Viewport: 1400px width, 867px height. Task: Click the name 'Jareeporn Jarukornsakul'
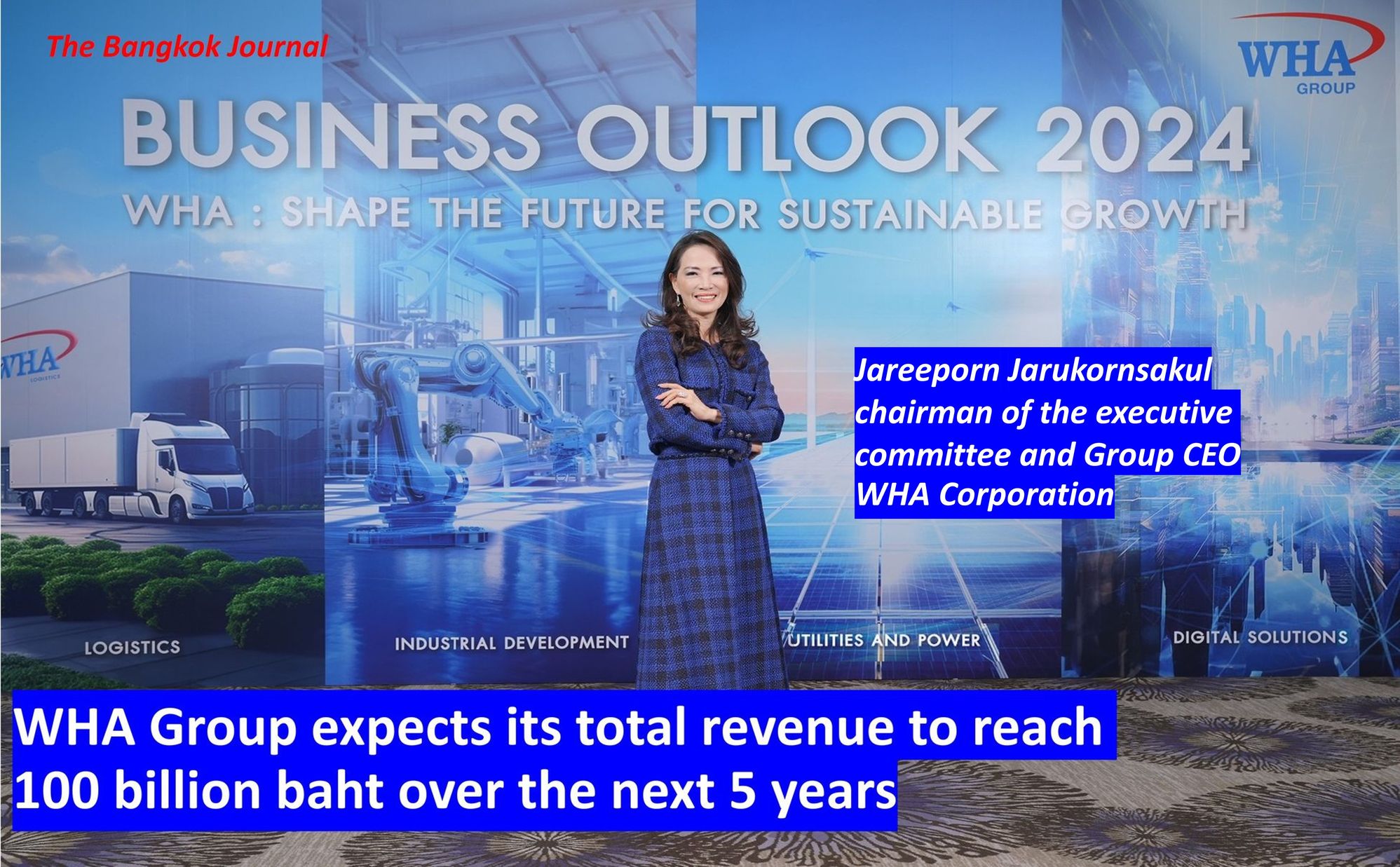click(1033, 369)
